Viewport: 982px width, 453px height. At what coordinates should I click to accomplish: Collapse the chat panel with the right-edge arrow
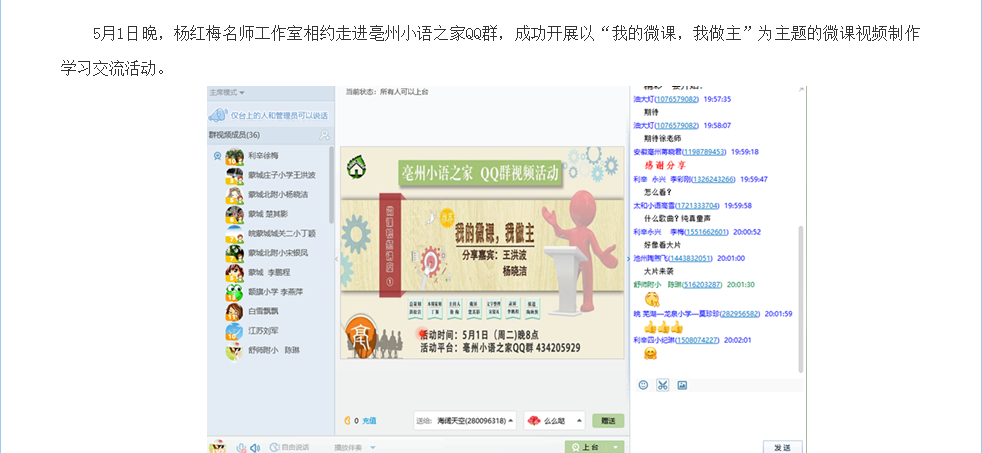point(628,258)
